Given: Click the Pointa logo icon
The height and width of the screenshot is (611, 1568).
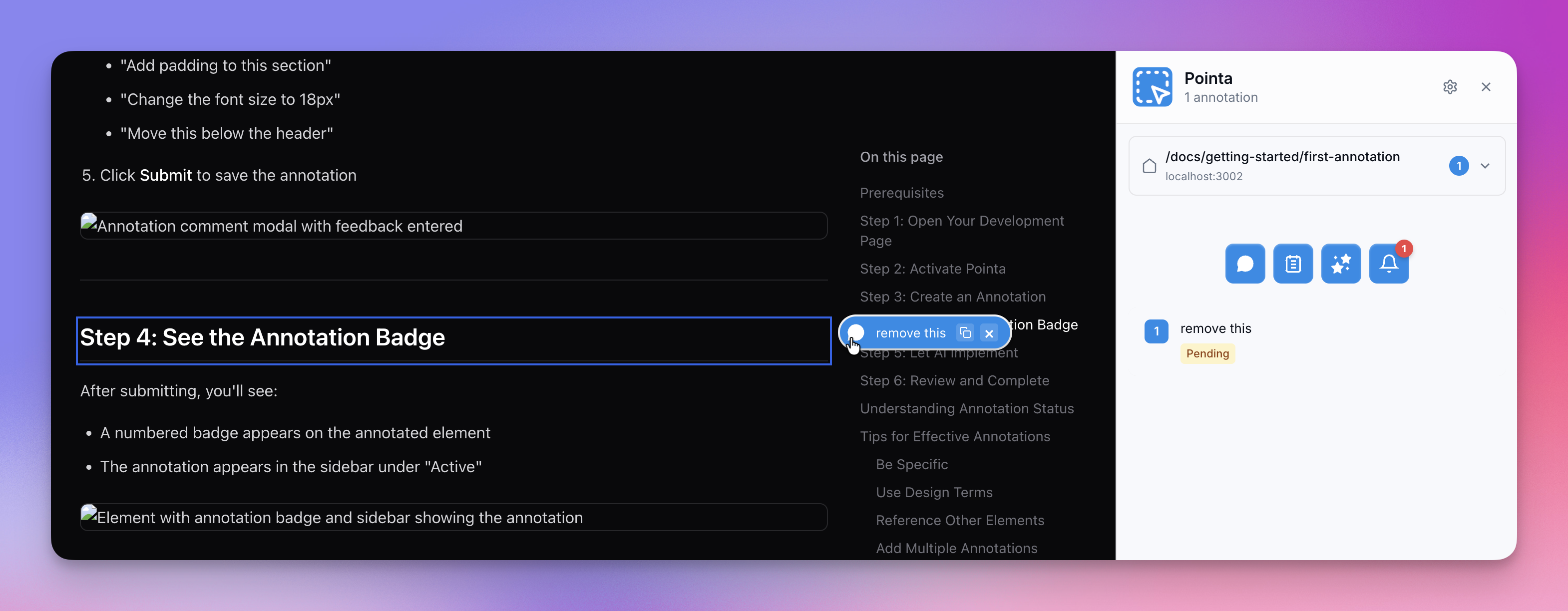Looking at the screenshot, I should pyautogui.click(x=1152, y=87).
